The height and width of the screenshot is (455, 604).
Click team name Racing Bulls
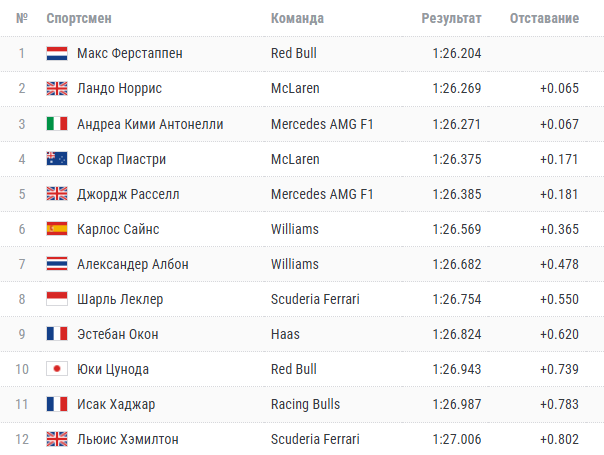tap(305, 404)
